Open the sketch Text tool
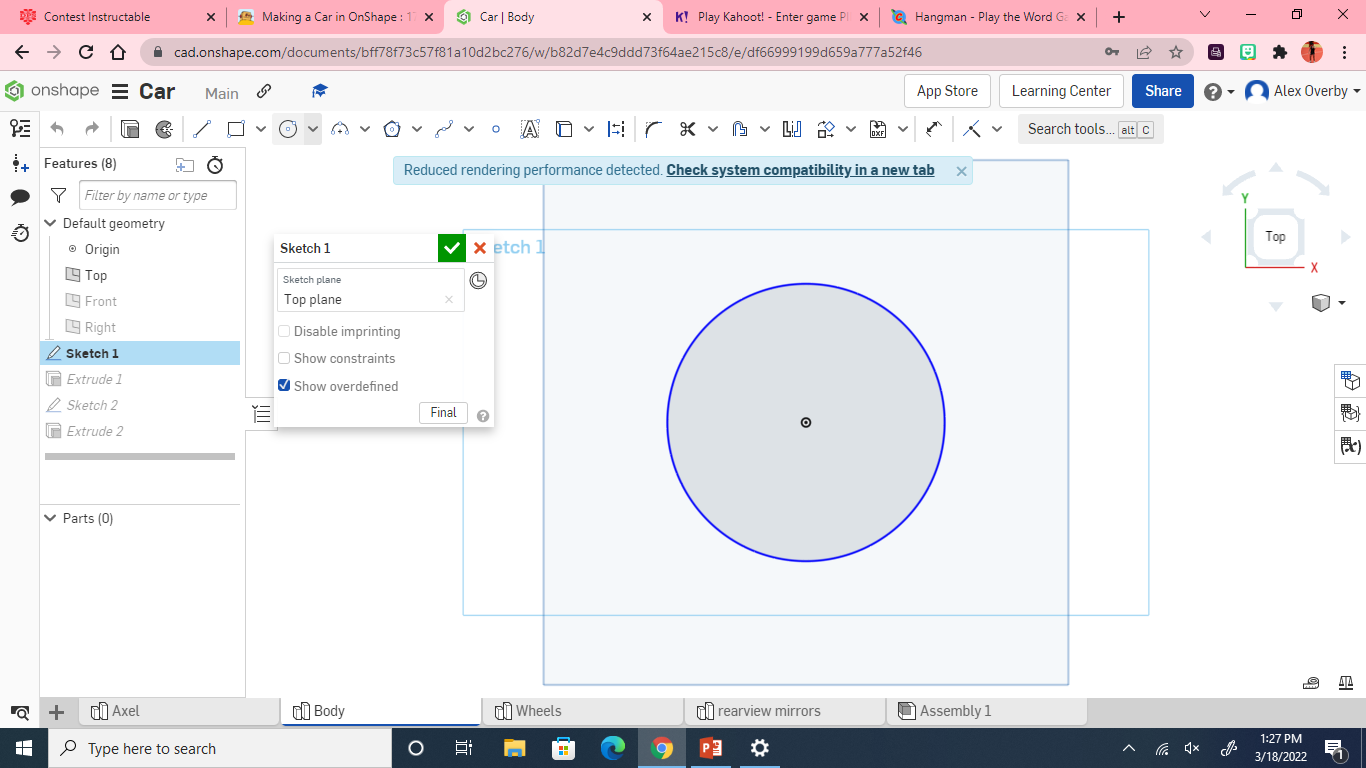The image size is (1366, 768). click(x=529, y=129)
